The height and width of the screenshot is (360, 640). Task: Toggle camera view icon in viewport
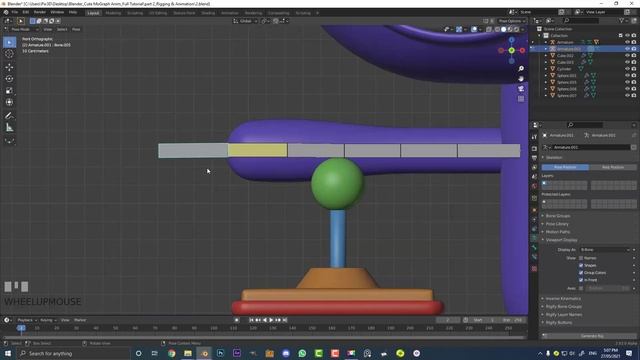pyautogui.click(x=521, y=89)
